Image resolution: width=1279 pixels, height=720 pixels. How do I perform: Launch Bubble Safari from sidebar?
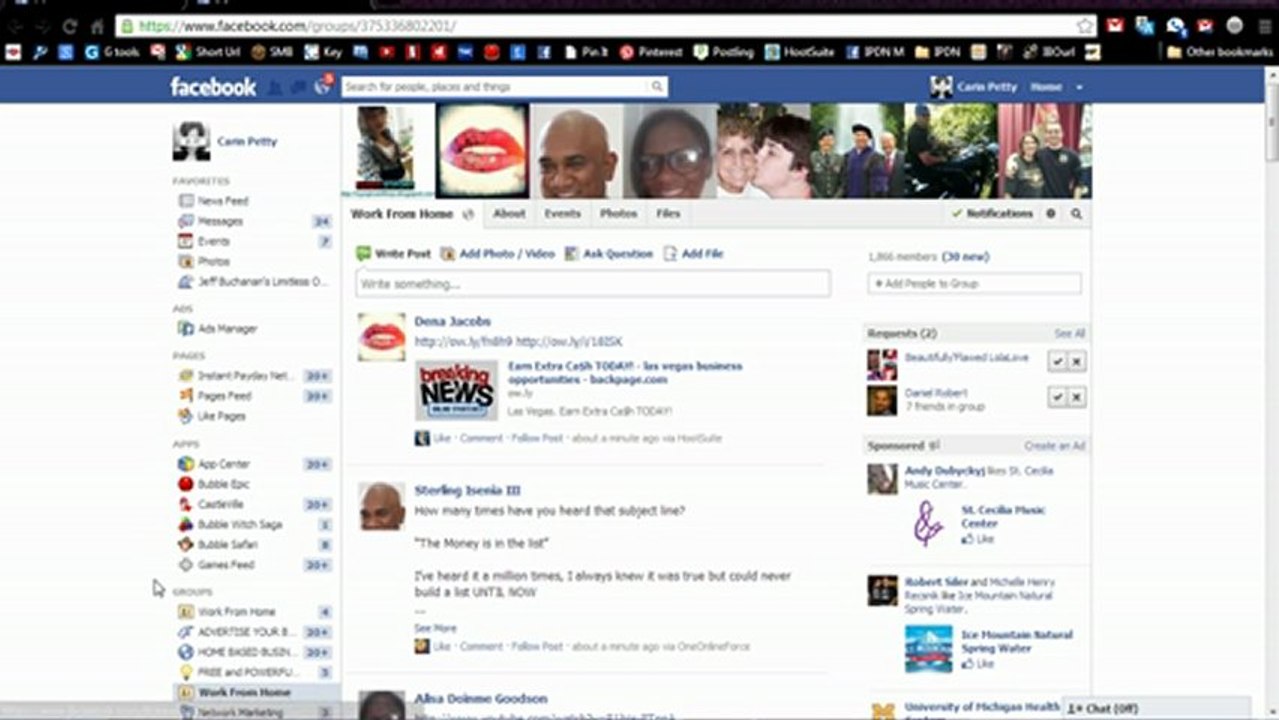coord(227,544)
